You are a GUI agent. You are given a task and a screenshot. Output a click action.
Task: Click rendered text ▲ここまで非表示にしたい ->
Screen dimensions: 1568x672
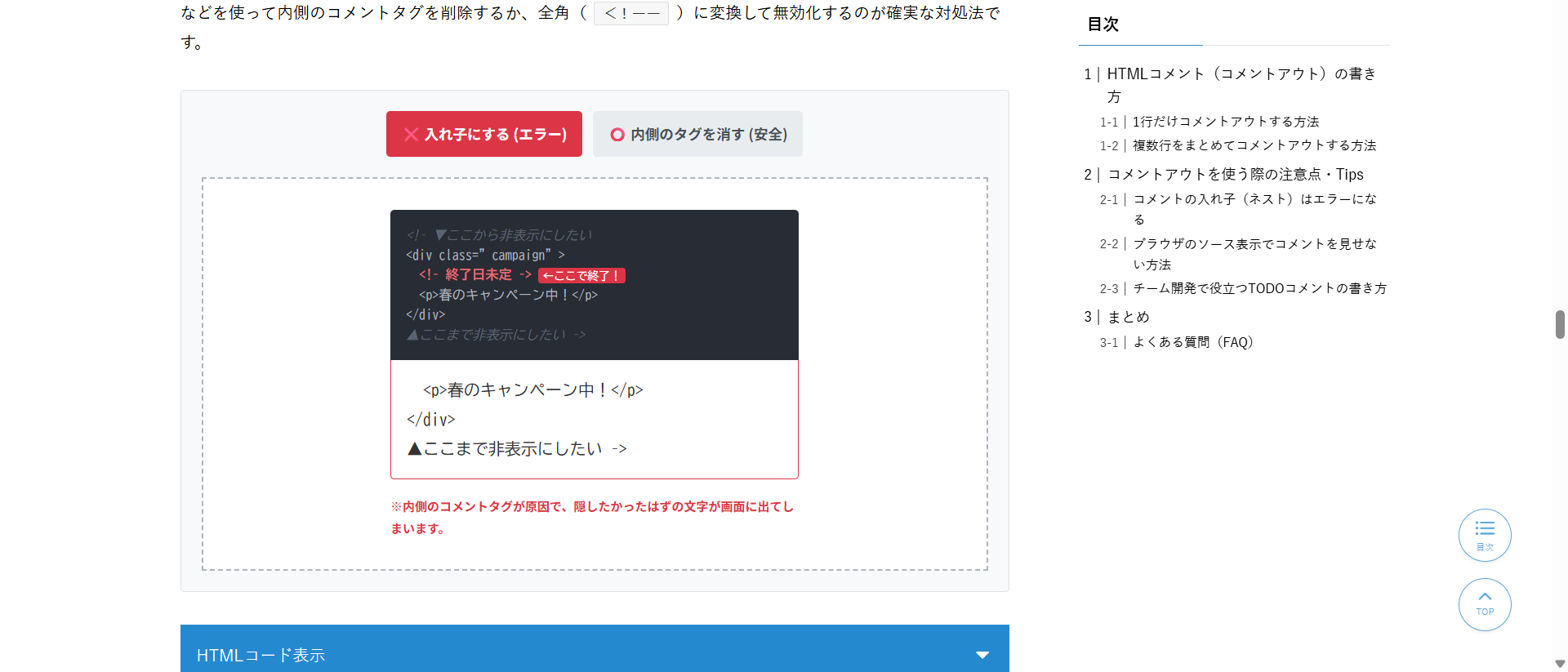pos(517,448)
